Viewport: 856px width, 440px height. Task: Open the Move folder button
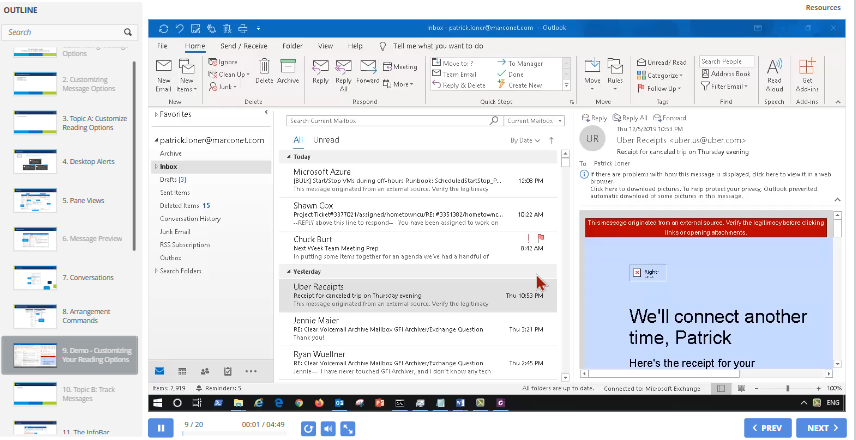[592, 74]
